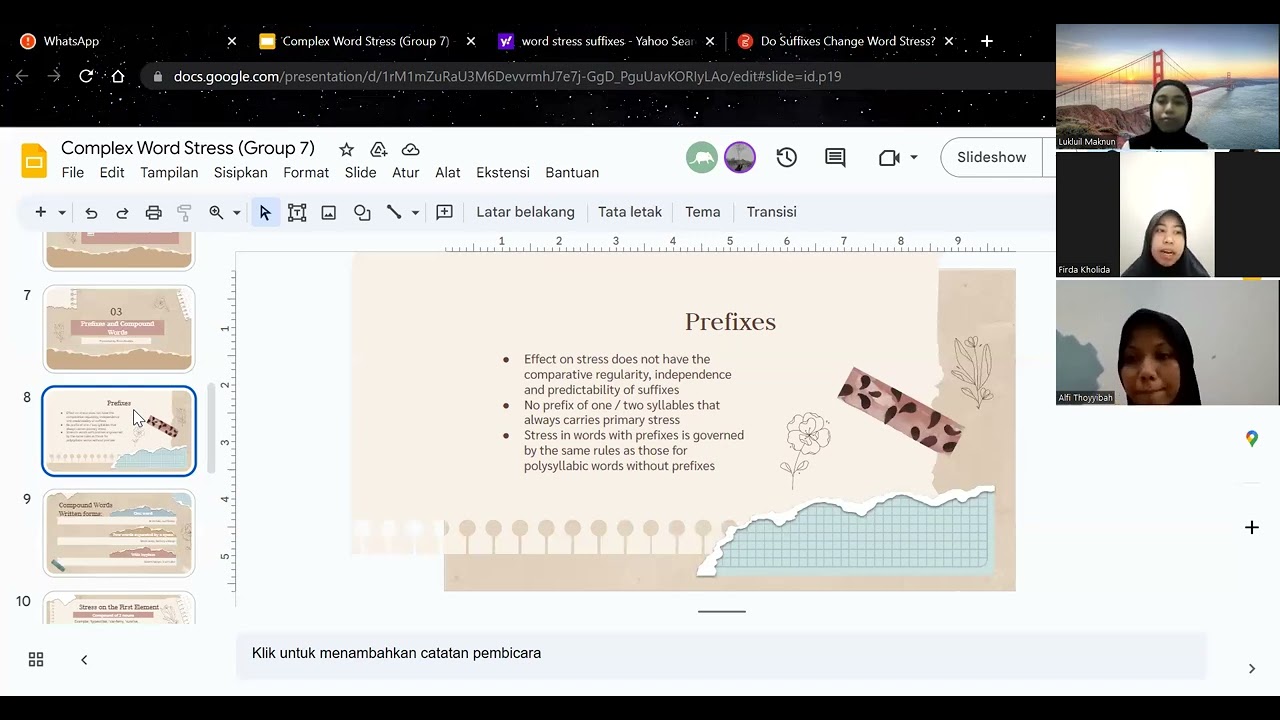Screen dimensions: 1280x720
Task: Open the move-to-folder icon beside the title
Action: pyautogui.click(x=378, y=149)
